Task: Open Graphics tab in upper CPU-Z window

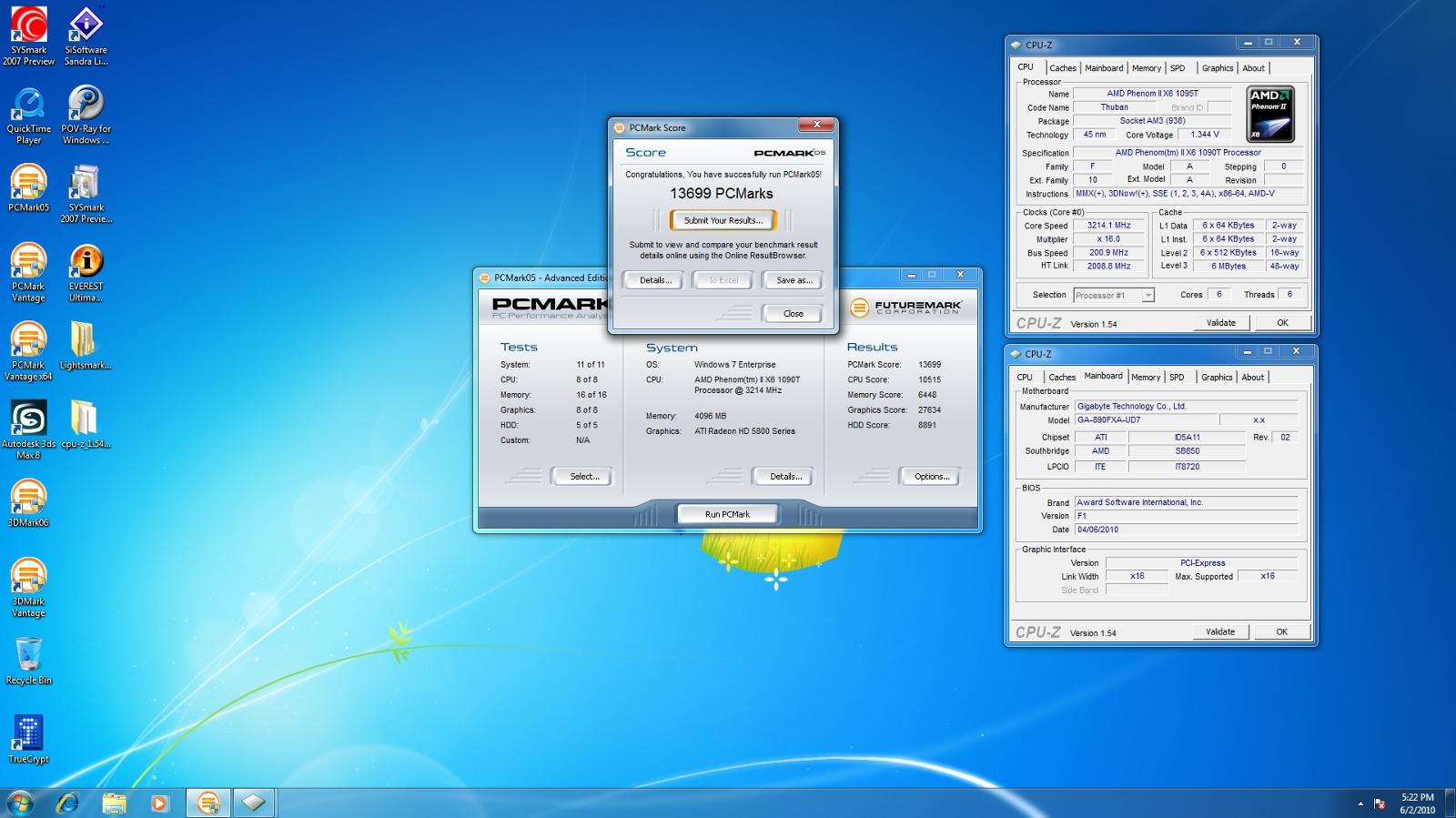Action: [x=1218, y=68]
